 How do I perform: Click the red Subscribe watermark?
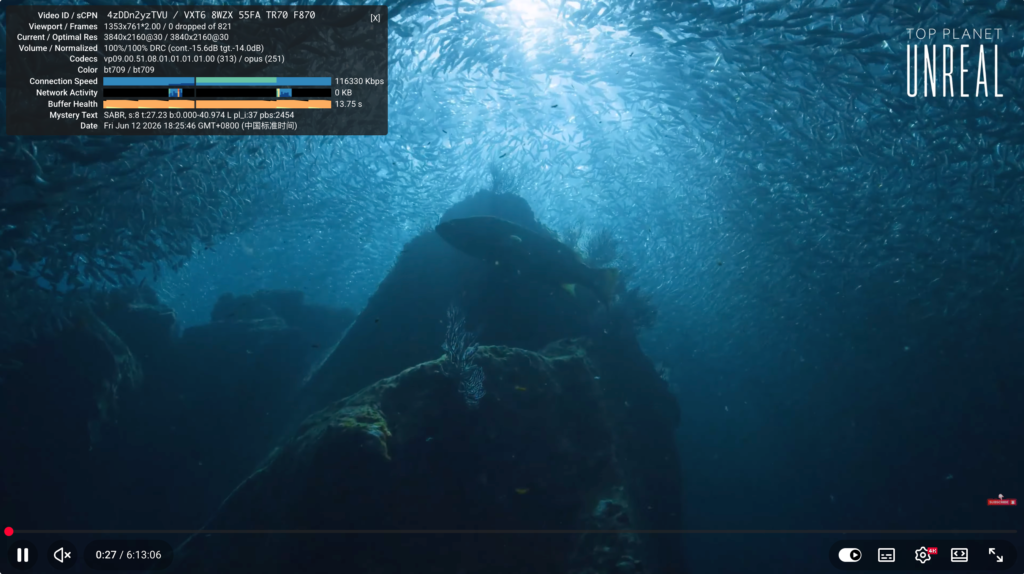(x=1001, y=501)
